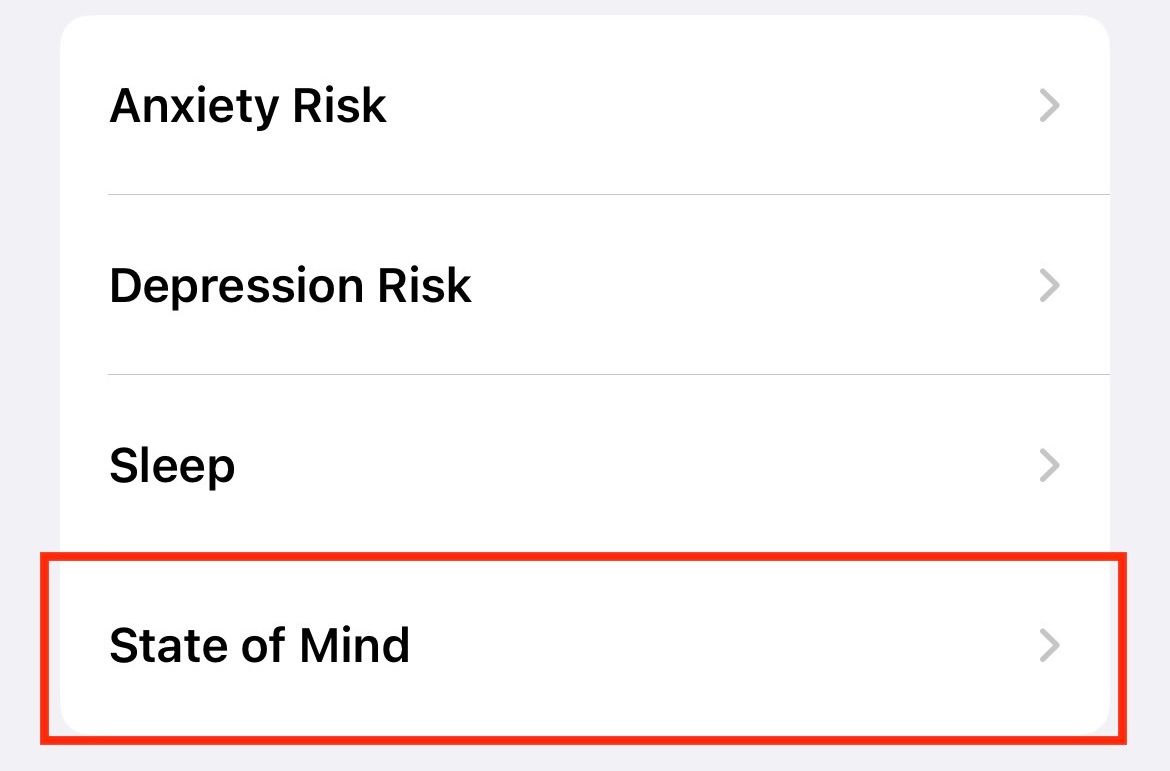The width and height of the screenshot is (1170, 771).
Task: Click the chevron icon beside Anxiety Risk
Action: (1049, 105)
